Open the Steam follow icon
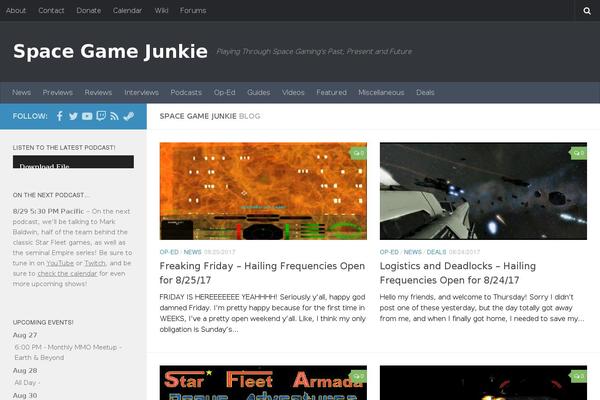 (129, 116)
